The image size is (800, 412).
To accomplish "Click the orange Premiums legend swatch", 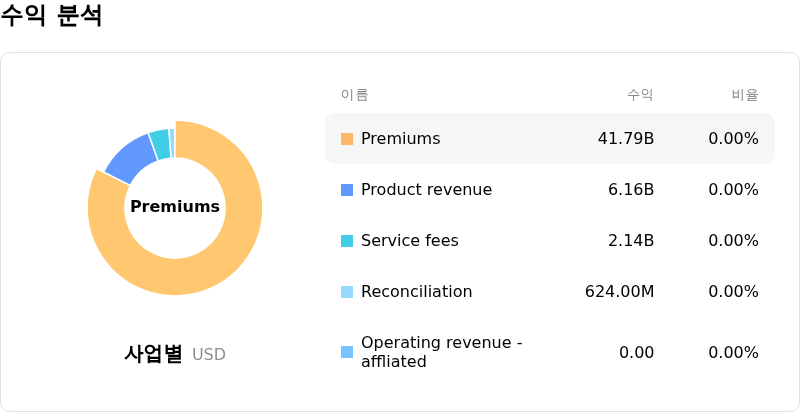I will pyautogui.click(x=347, y=139).
